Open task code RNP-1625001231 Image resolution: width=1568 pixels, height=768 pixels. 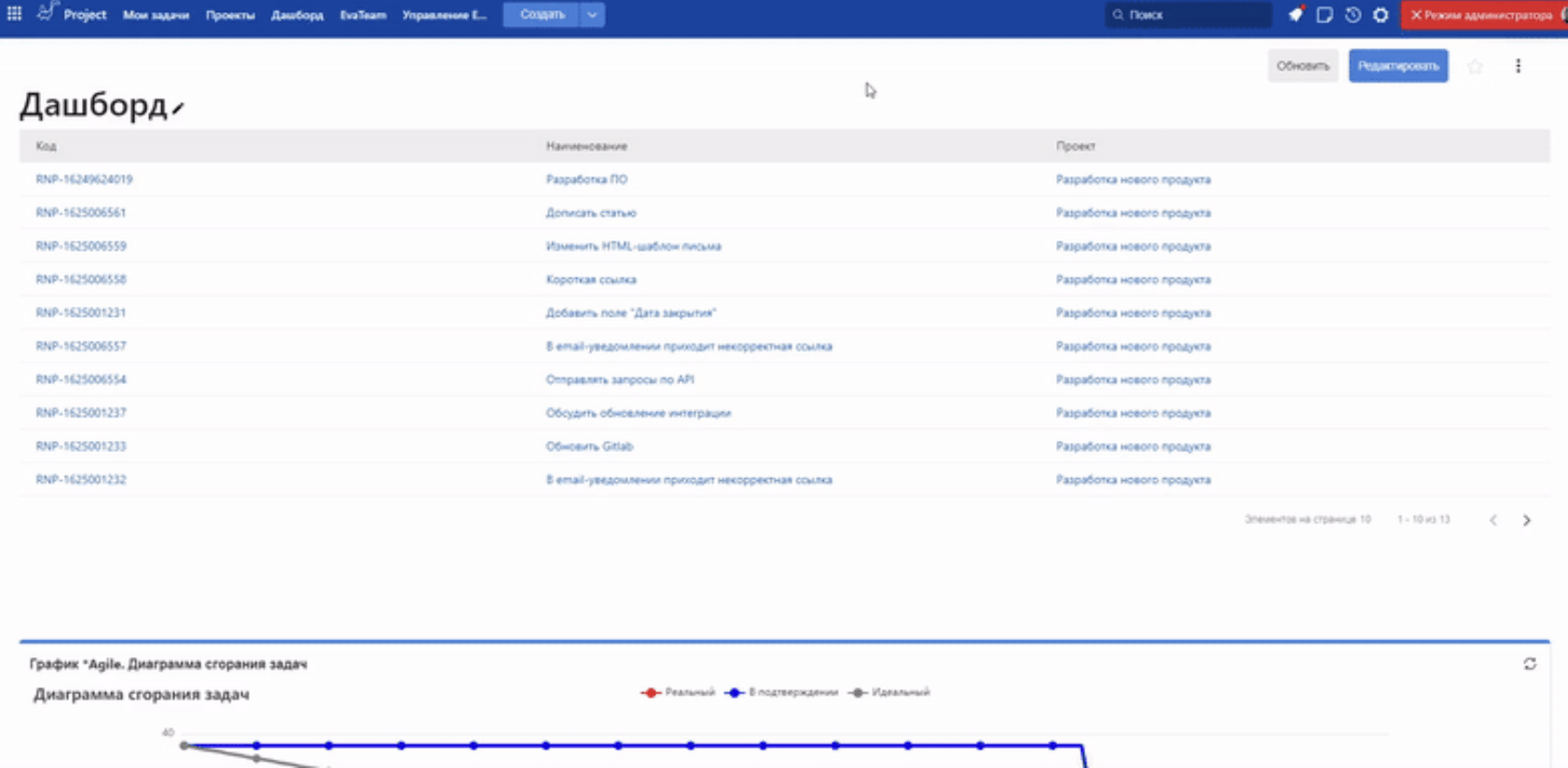81,313
